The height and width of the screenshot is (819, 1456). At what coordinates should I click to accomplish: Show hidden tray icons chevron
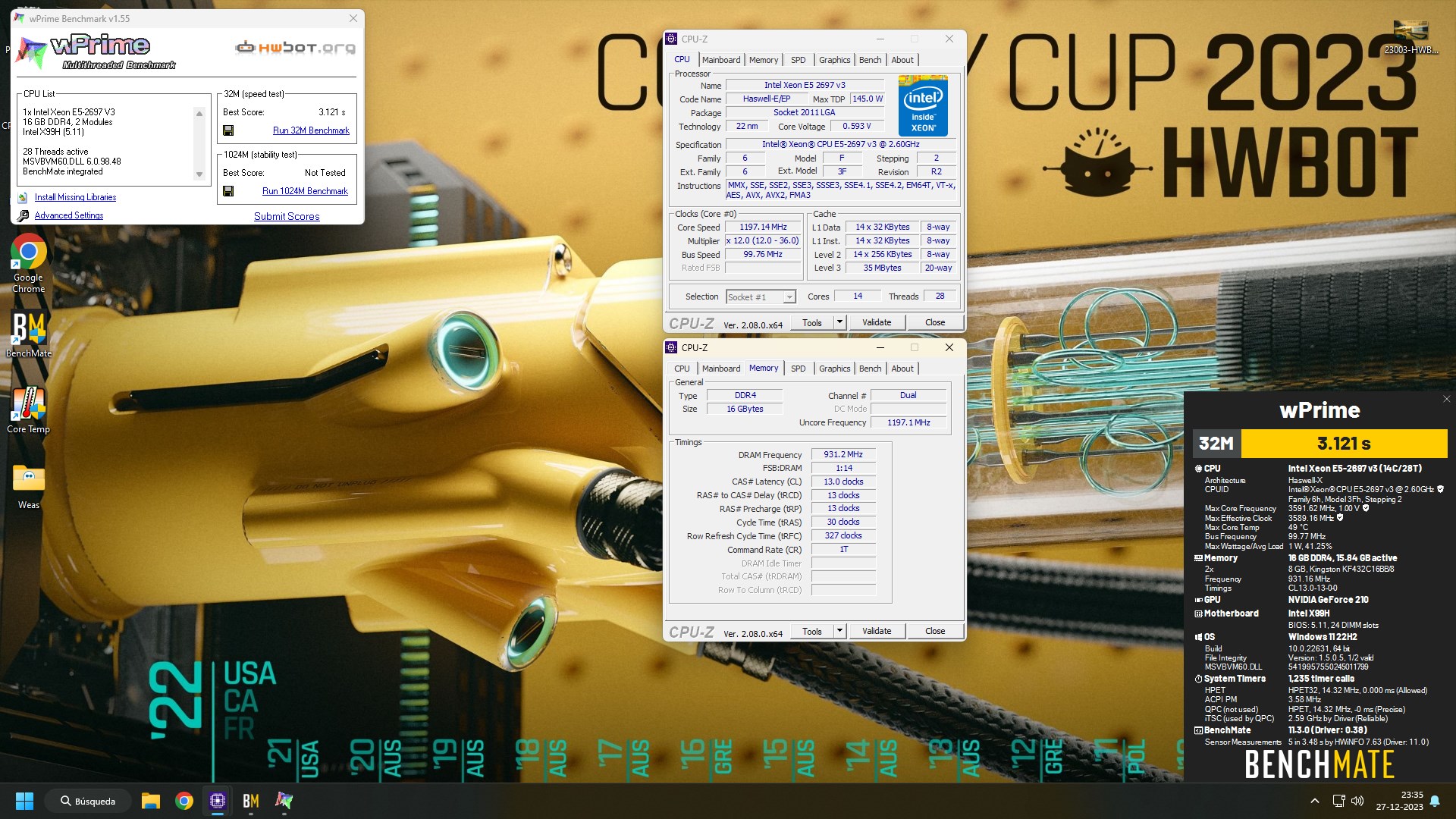pos(1315,801)
